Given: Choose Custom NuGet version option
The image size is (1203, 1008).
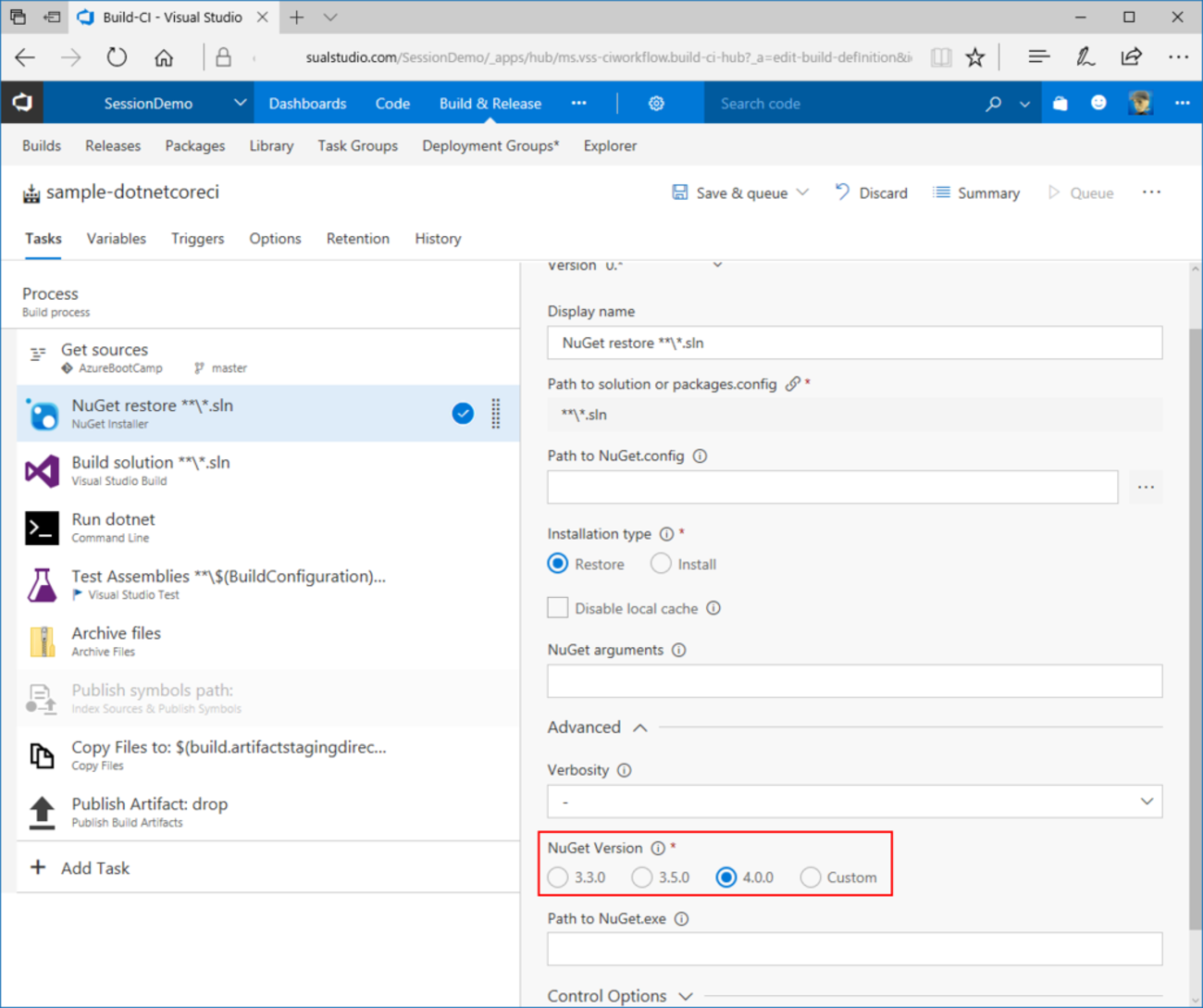Looking at the screenshot, I should (811, 877).
